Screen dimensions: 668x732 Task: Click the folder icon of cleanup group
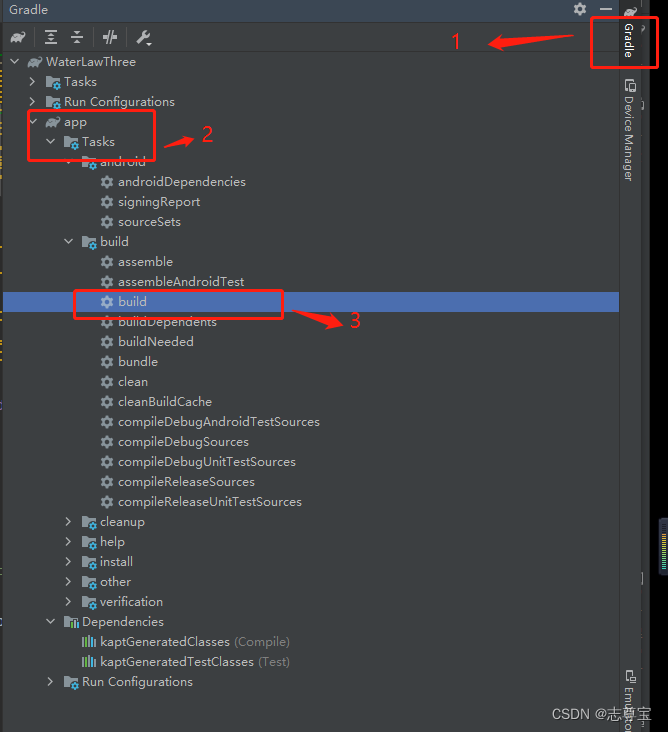[89, 522]
